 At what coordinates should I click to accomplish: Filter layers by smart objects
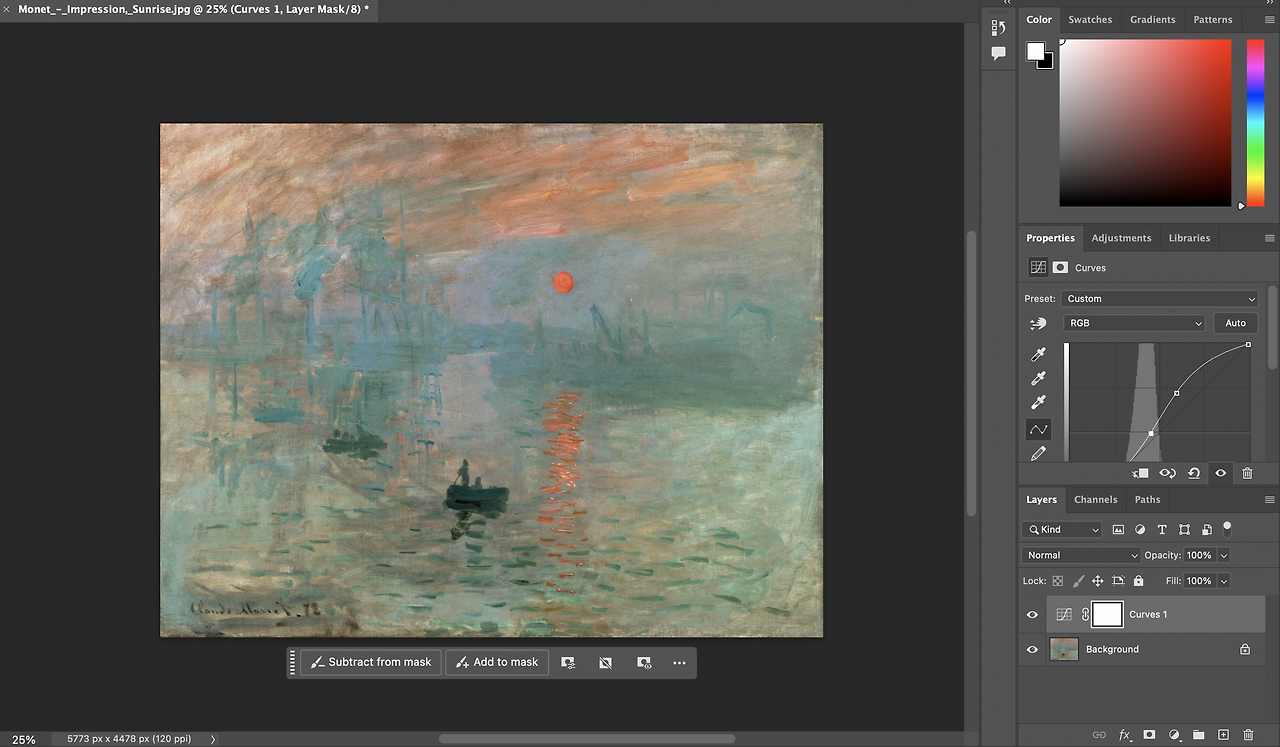1206,530
